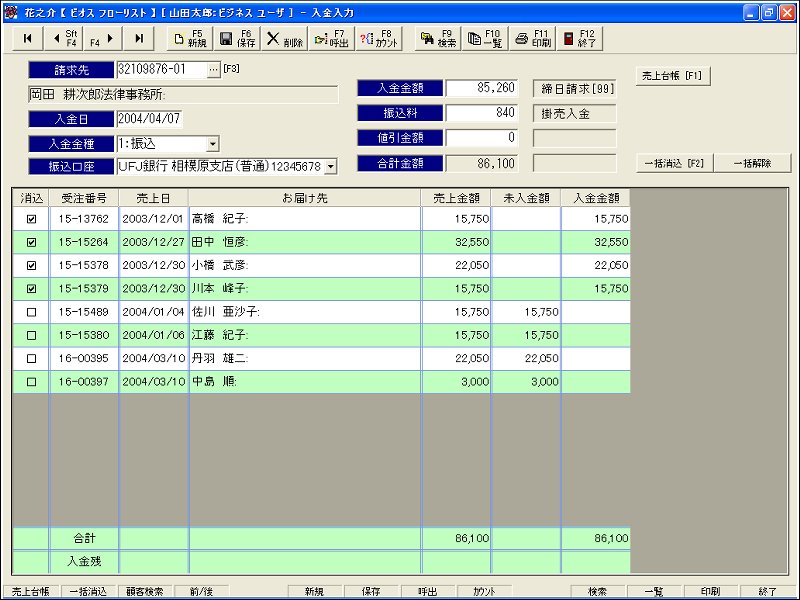The height and width of the screenshot is (600, 800).
Task: Save entry with F6 保存 floppy icon
Action: pos(237,39)
